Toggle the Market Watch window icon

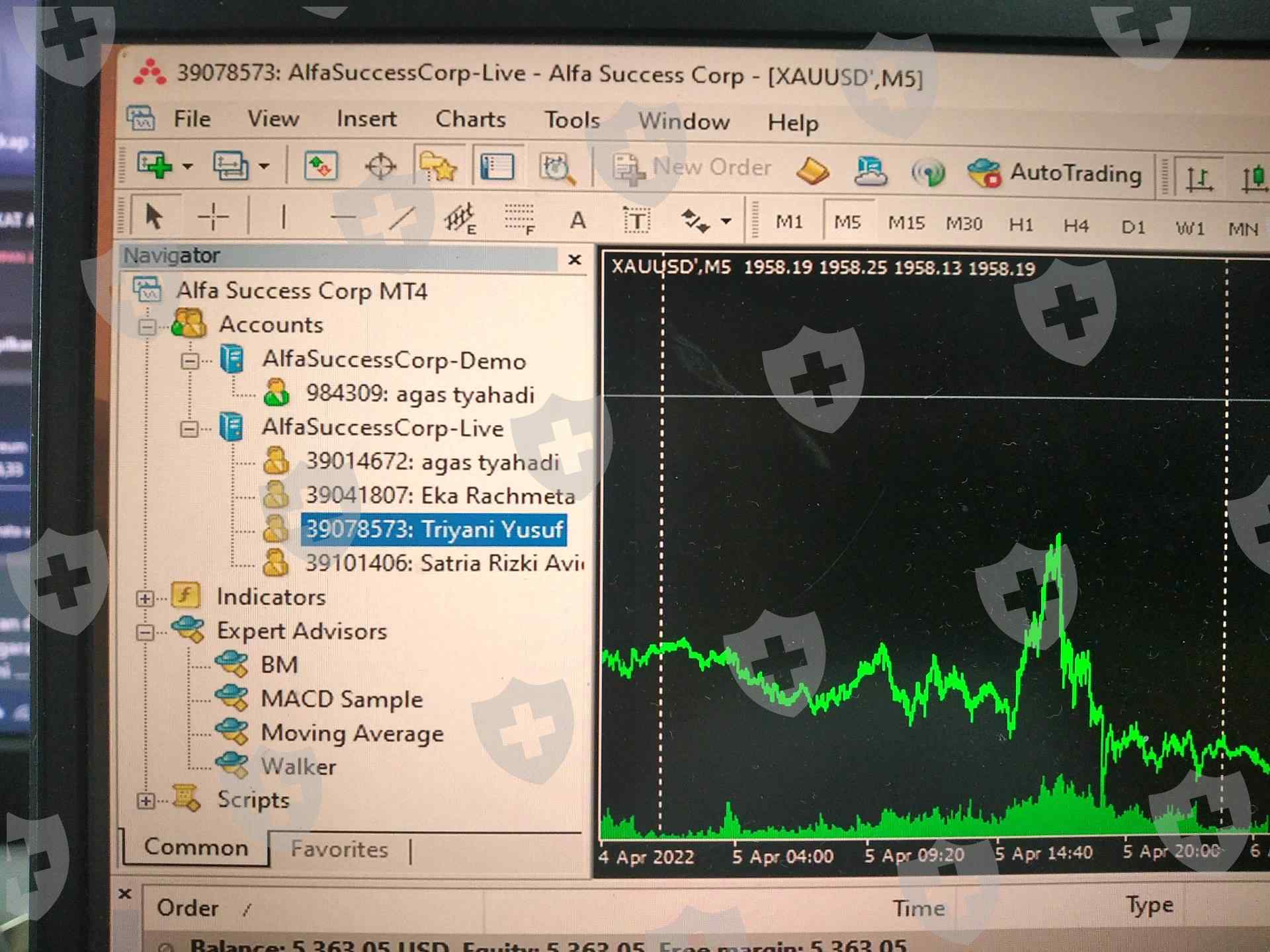tap(320, 166)
